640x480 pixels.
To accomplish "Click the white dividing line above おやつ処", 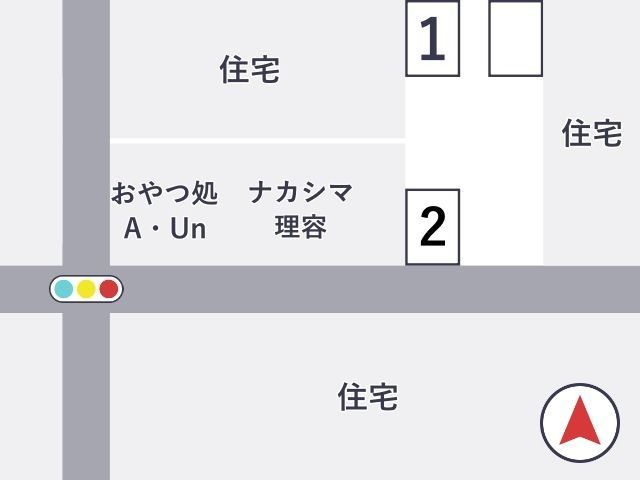I will [x=258, y=141].
